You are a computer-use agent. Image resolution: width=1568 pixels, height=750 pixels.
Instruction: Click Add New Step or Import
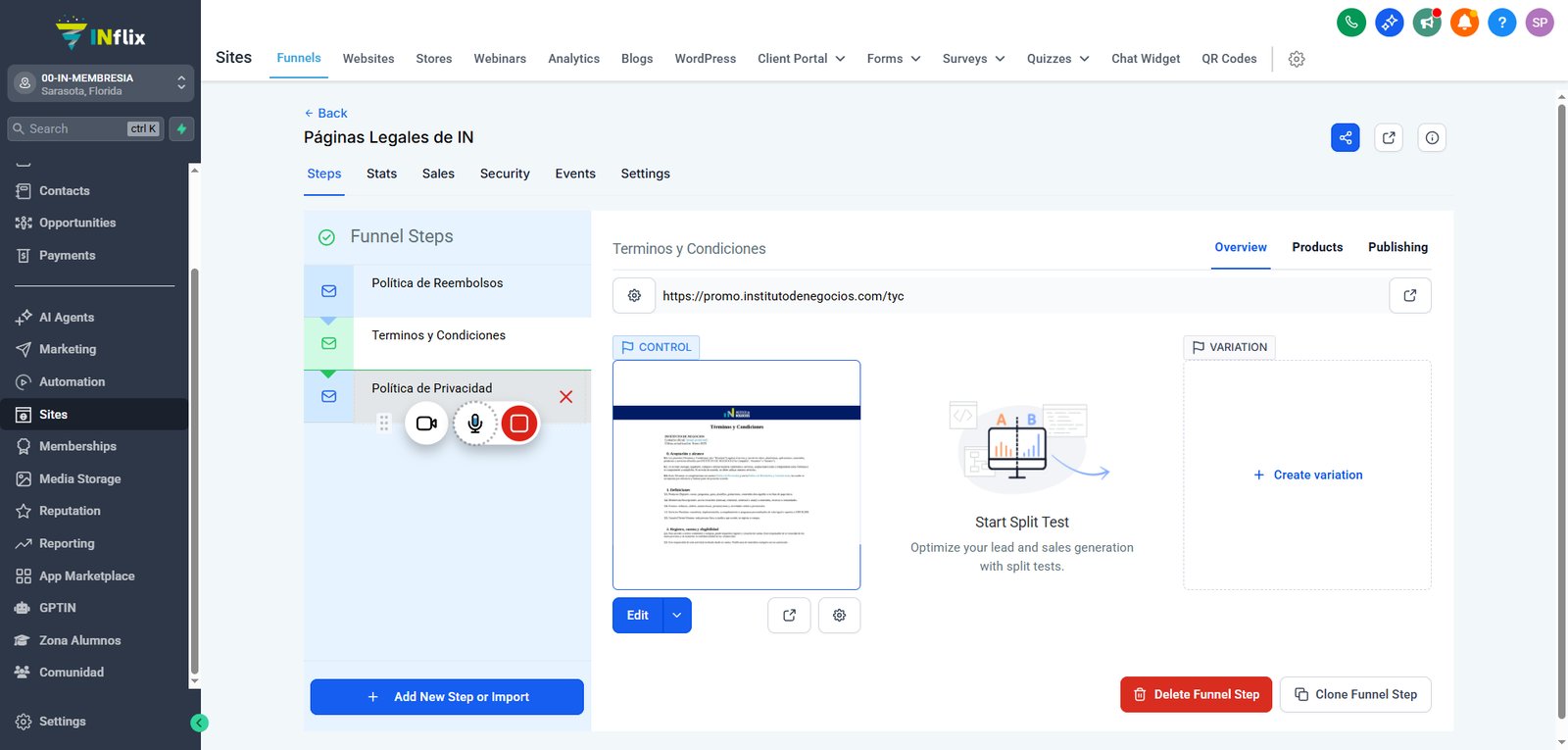pyautogui.click(x=447, y=697)
